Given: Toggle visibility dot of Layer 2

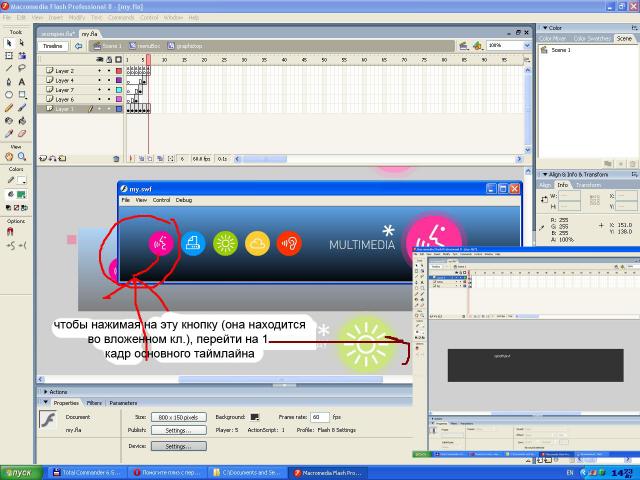Looking at the screenshot, I should (x=99, y=71).
